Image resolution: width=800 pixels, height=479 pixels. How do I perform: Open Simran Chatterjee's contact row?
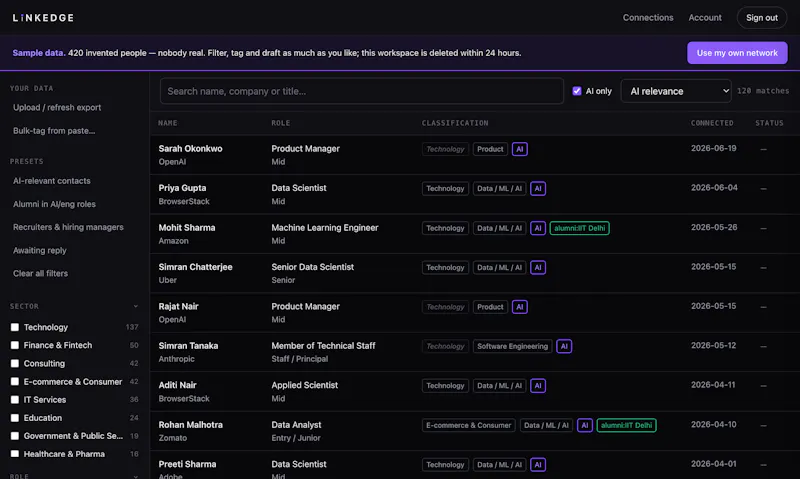click(x=474, y=273)
